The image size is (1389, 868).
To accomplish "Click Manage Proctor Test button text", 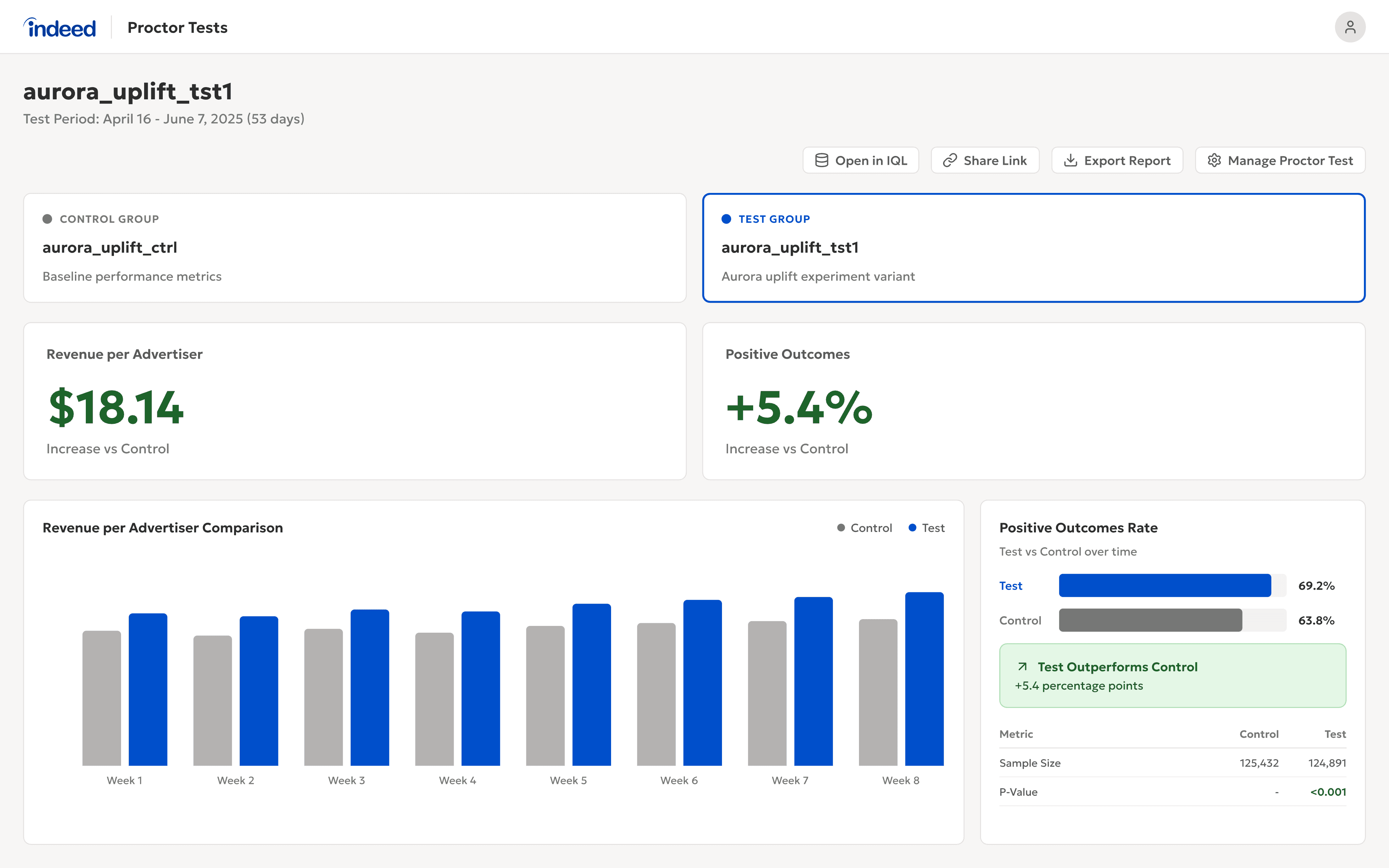I will click(1290, 161).
